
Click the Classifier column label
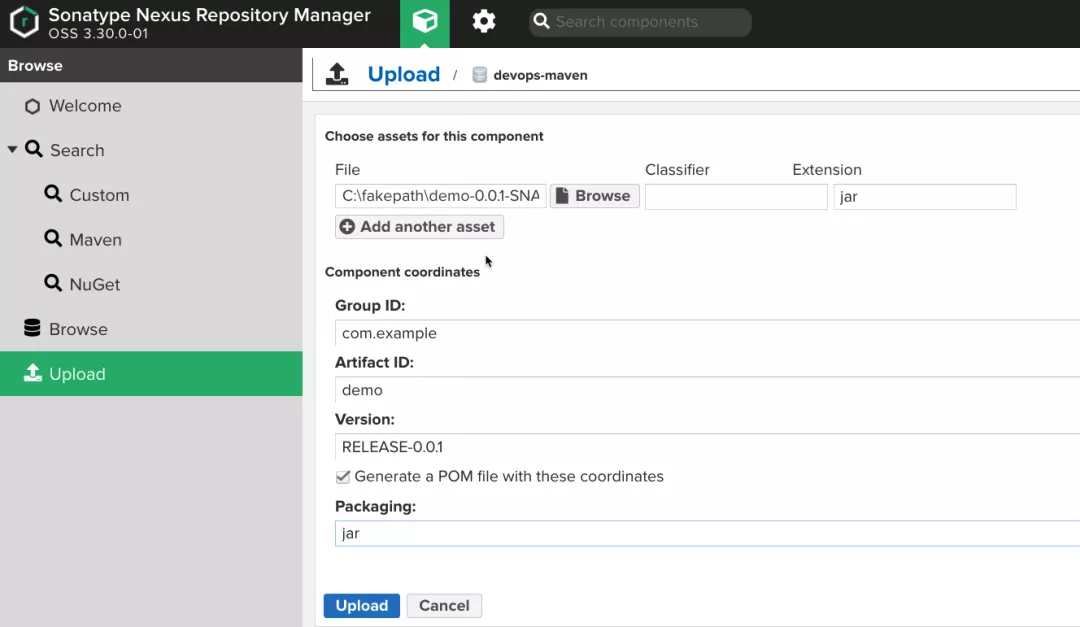[677, 169]
